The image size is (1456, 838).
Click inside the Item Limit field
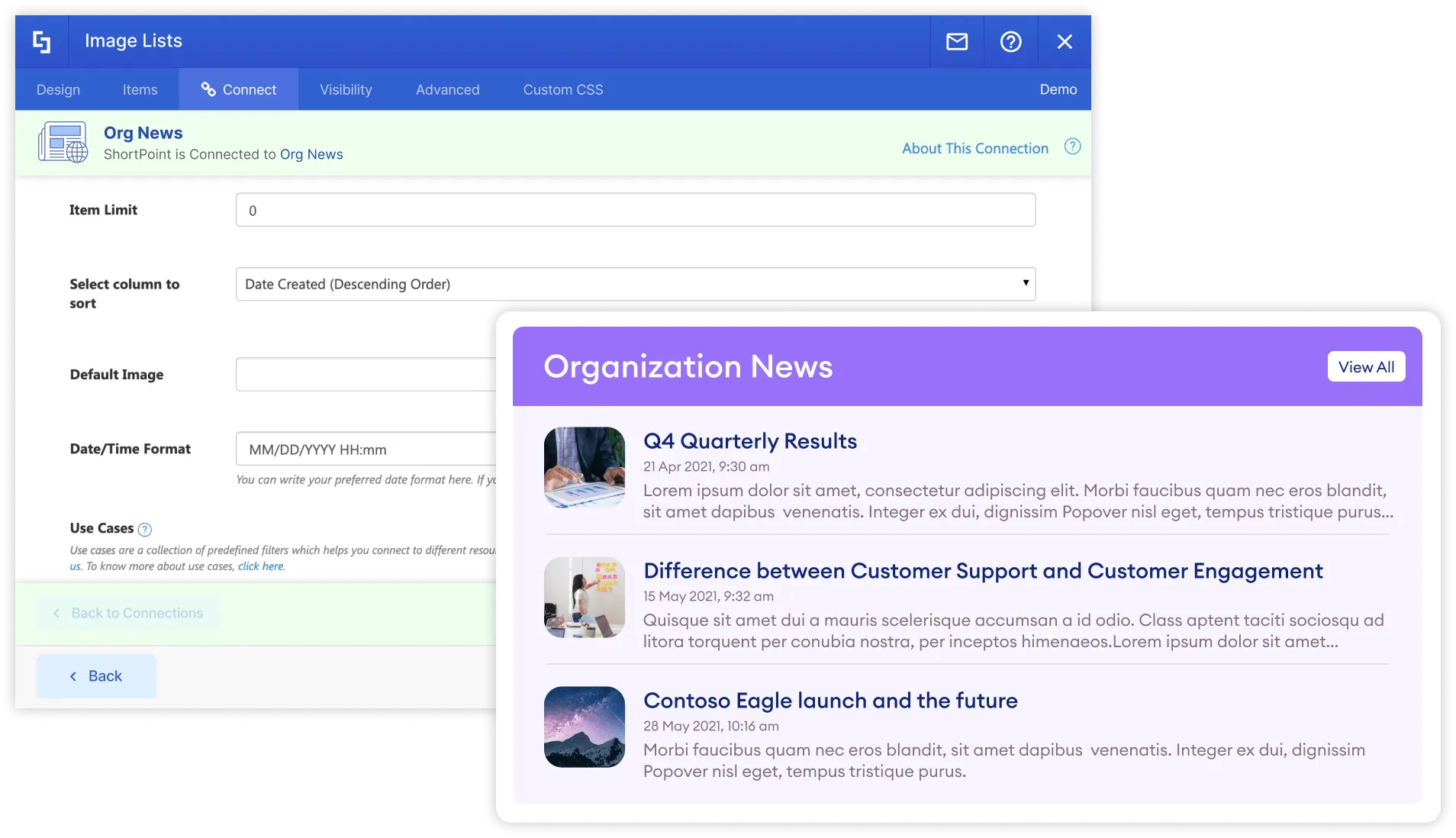(x=635, y=210)
